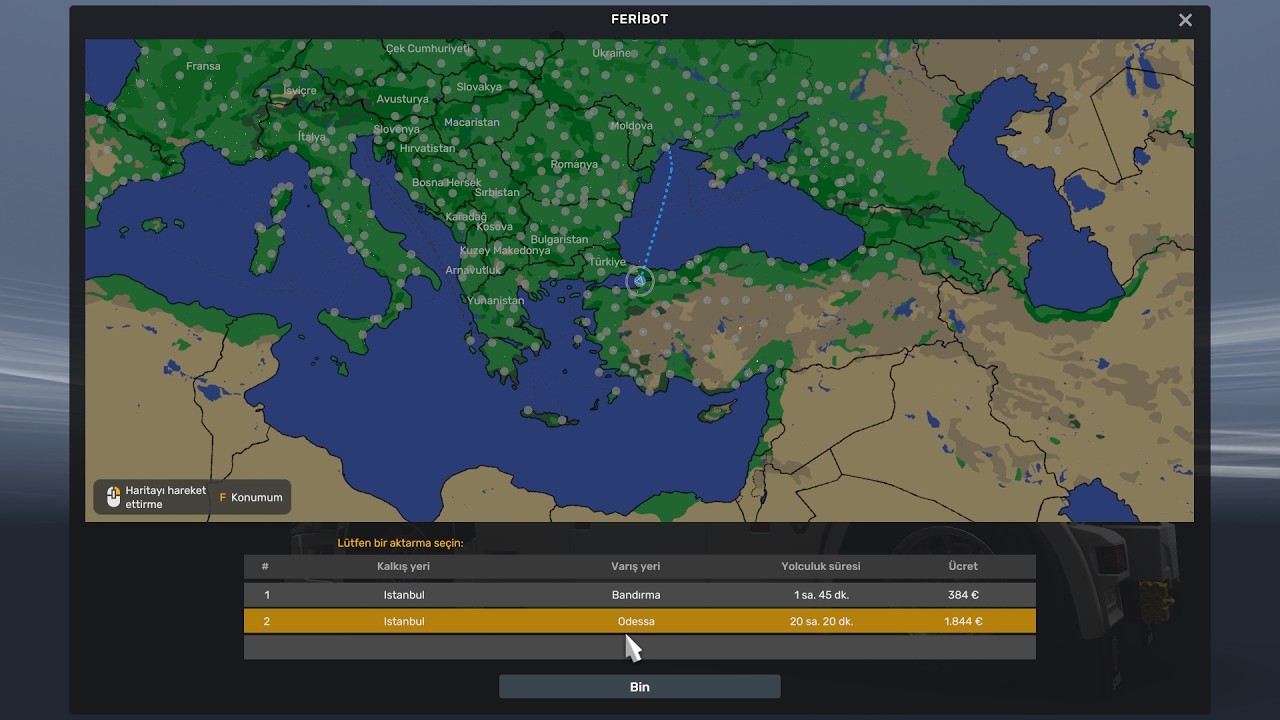The height and width of the screenshot is (720, 1280).
Task: Click the Ukraine label on the map
Action: tap(612, 53)
